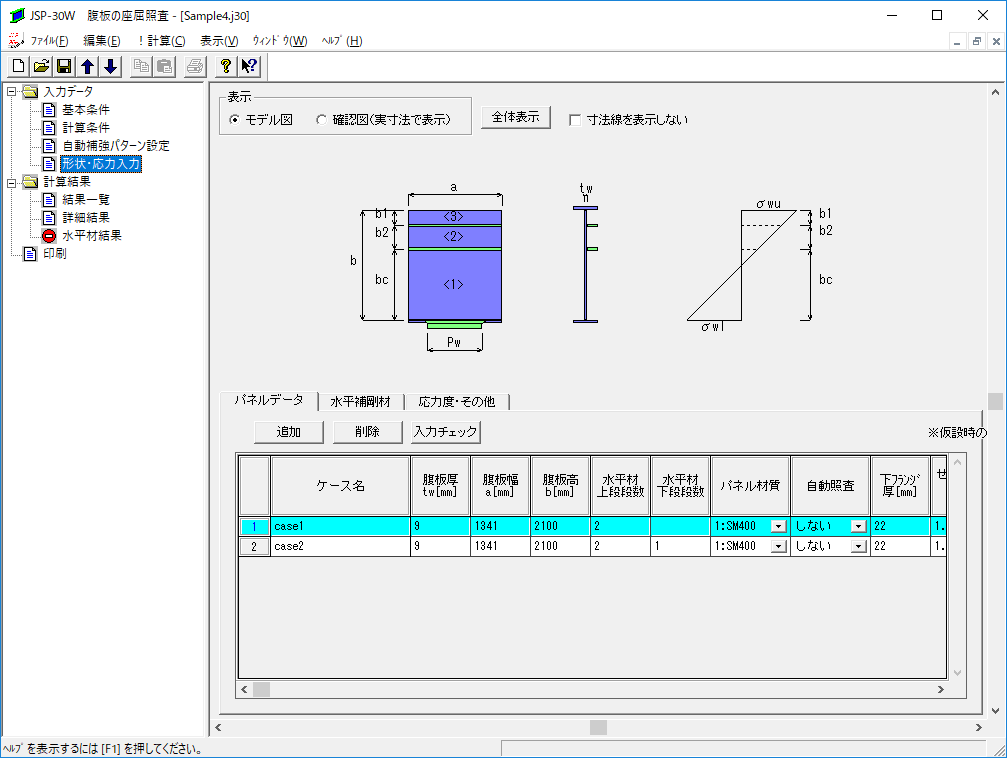Activate the context help pointer icon
Viewport: 1007px width, 758px height.
coord(249,66)
